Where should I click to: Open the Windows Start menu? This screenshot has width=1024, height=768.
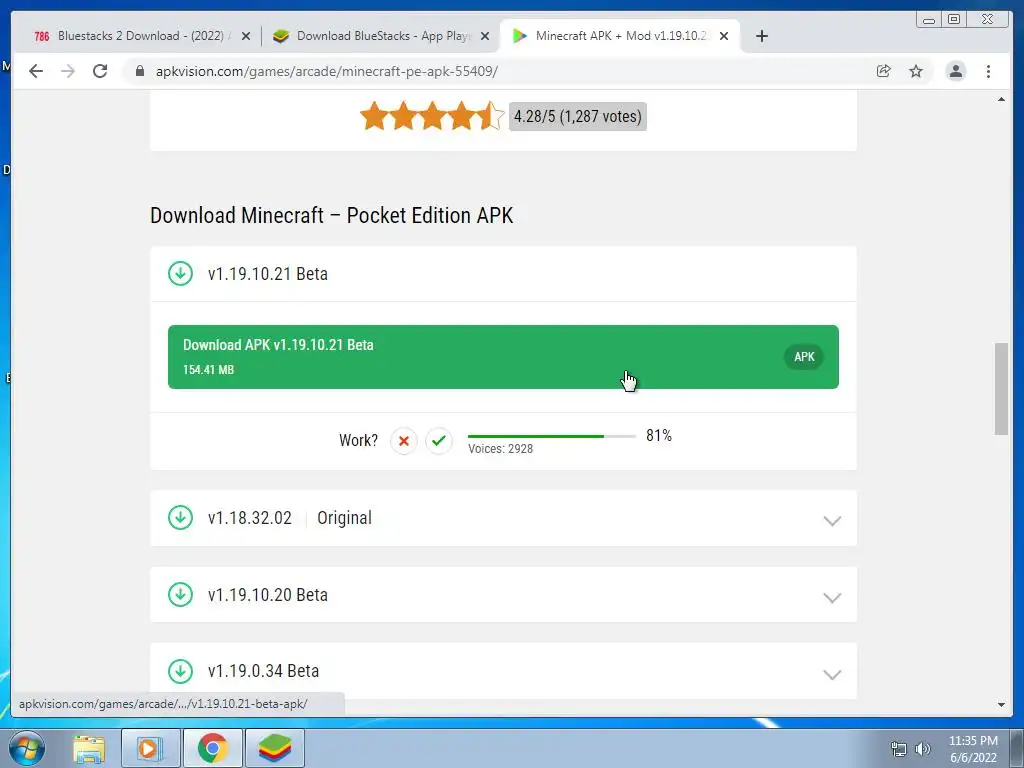pos(26,748)
